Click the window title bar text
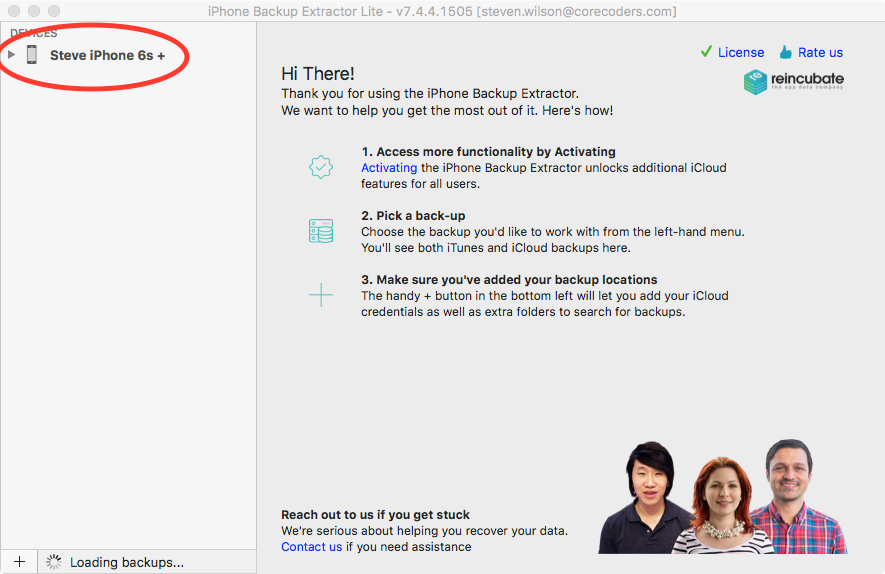 point(442,11)
